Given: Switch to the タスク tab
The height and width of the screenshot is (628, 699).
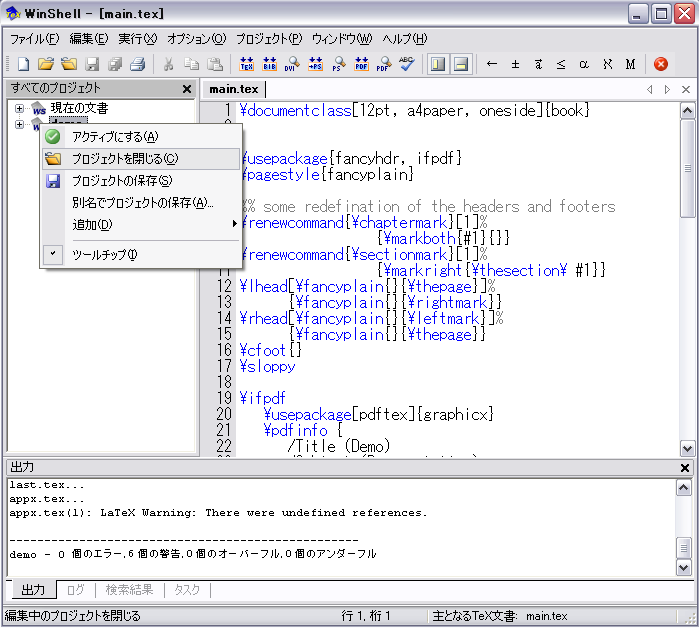Looking at the screenshot, I should click(187, 590).
